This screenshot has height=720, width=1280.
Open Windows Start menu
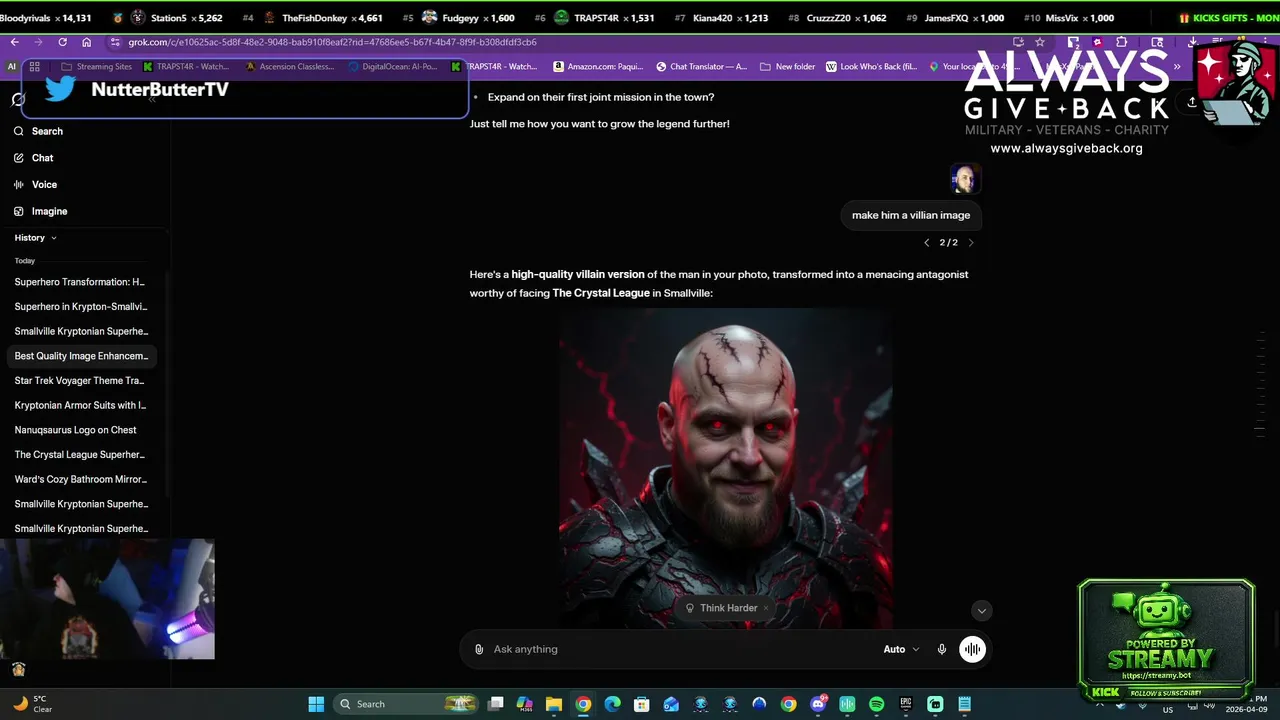pyautogui.click(x=316, y=704)
